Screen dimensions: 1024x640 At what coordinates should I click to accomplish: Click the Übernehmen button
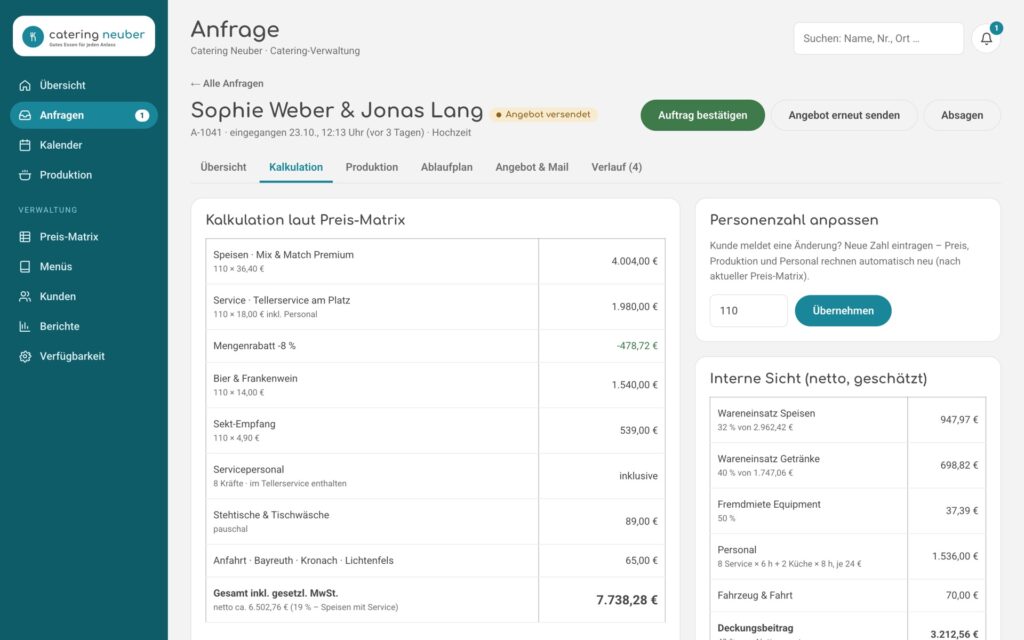coord(842,311)
